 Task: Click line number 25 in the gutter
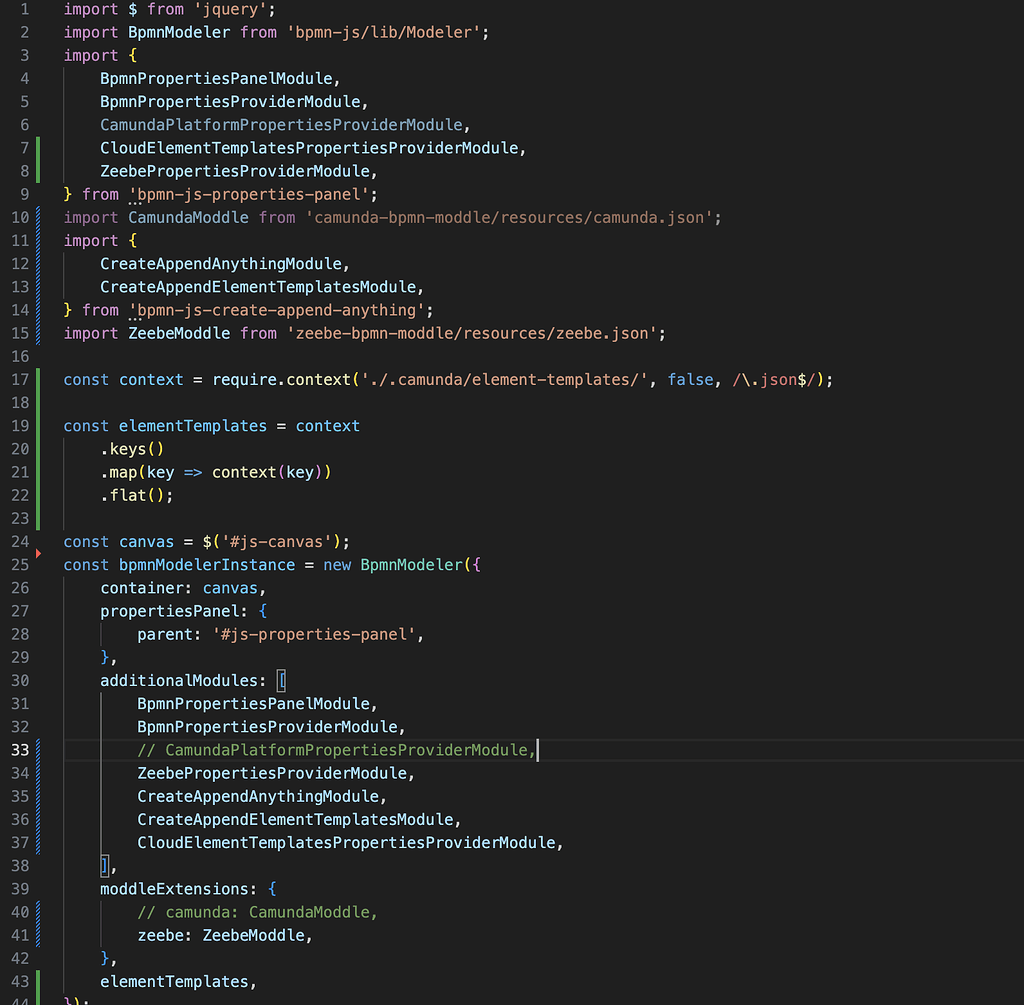click(20, 565)
